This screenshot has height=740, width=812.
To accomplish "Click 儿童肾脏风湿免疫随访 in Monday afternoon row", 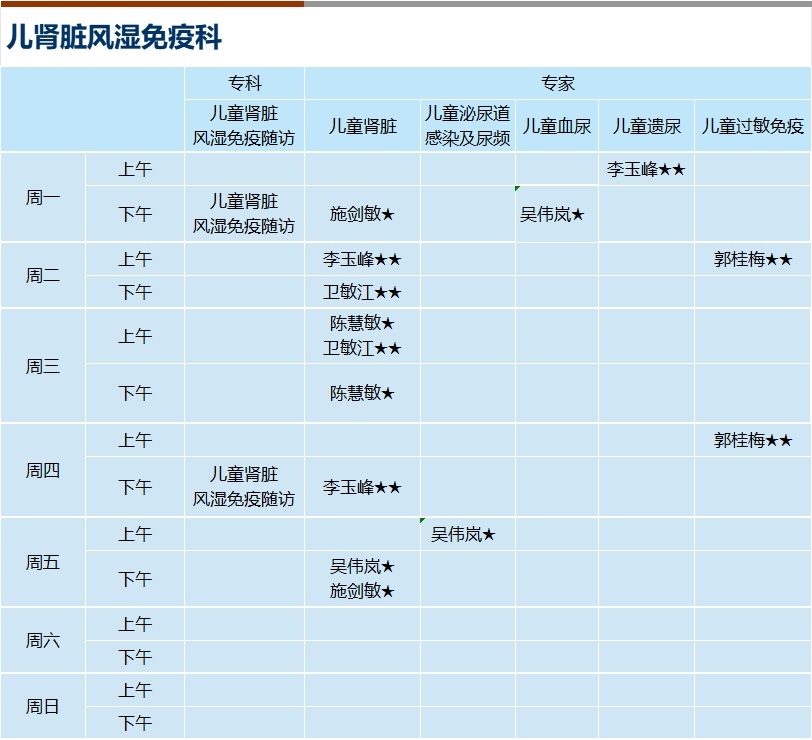I will pyautogui.click(x=244, y=213).
